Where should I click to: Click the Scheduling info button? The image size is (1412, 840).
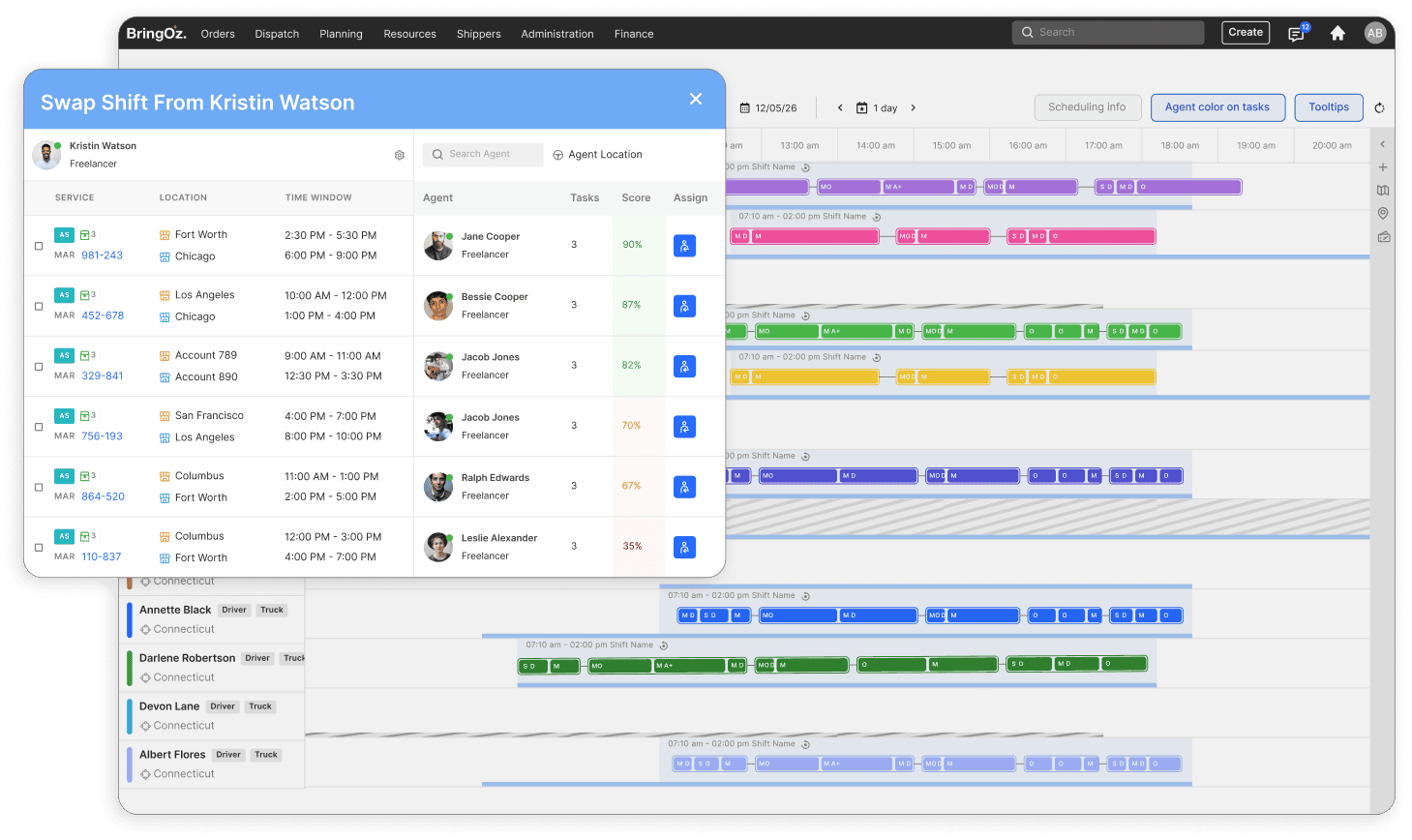[1088, 107]
